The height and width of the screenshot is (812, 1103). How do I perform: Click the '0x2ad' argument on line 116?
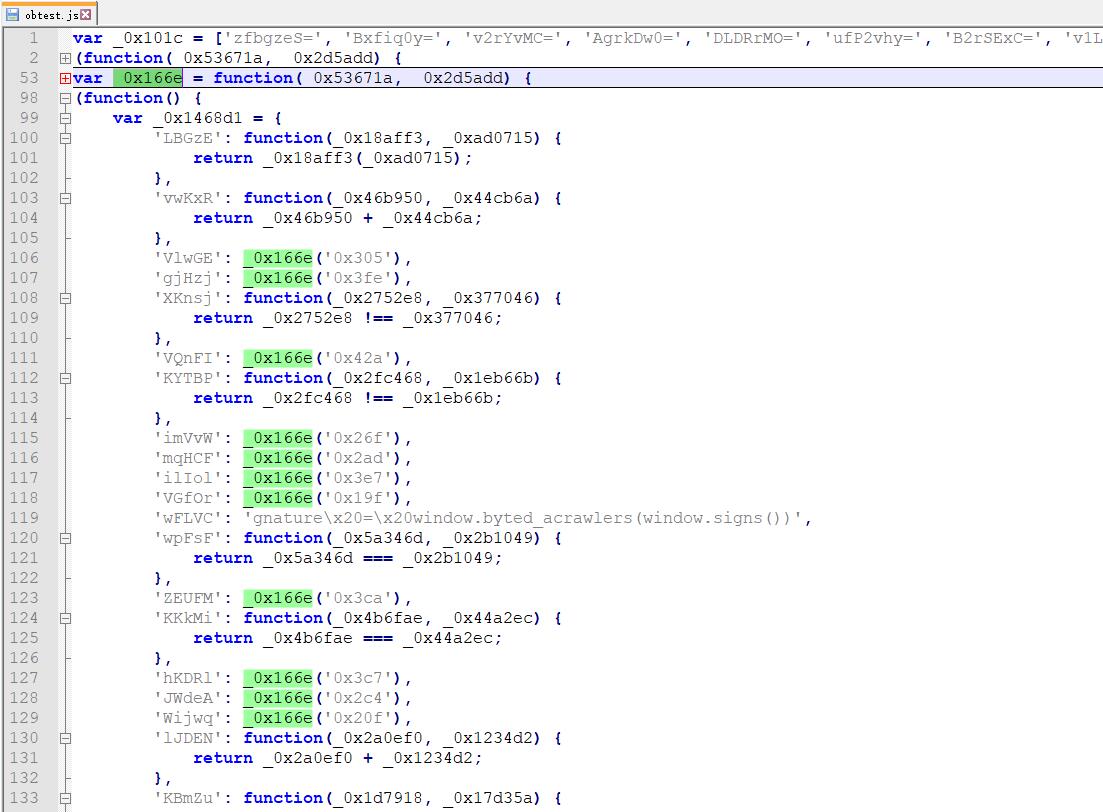point(357,458)
